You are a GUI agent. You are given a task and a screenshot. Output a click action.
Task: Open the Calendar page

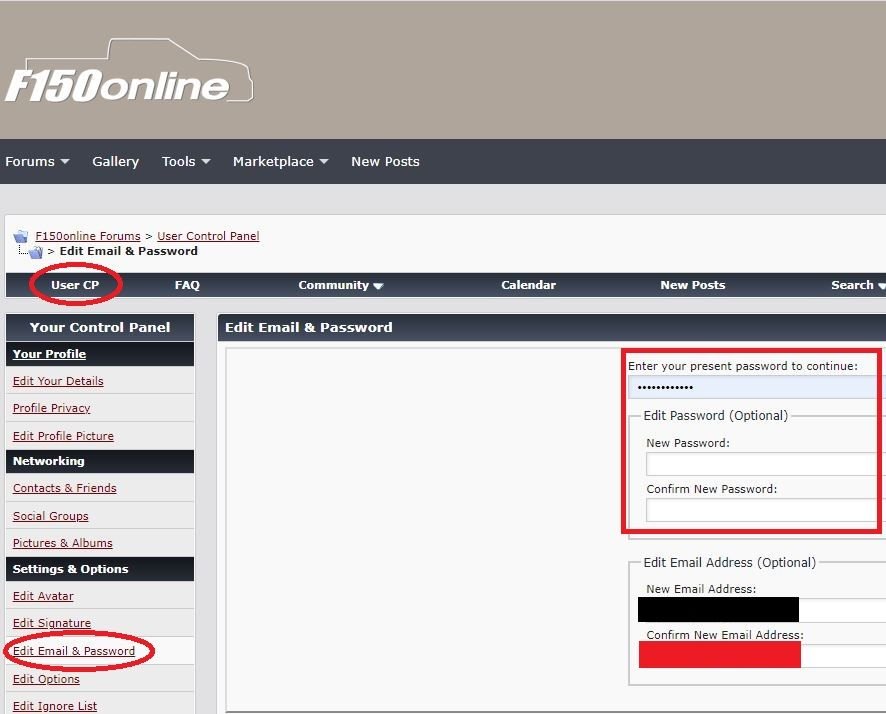(x=528, y=285)
